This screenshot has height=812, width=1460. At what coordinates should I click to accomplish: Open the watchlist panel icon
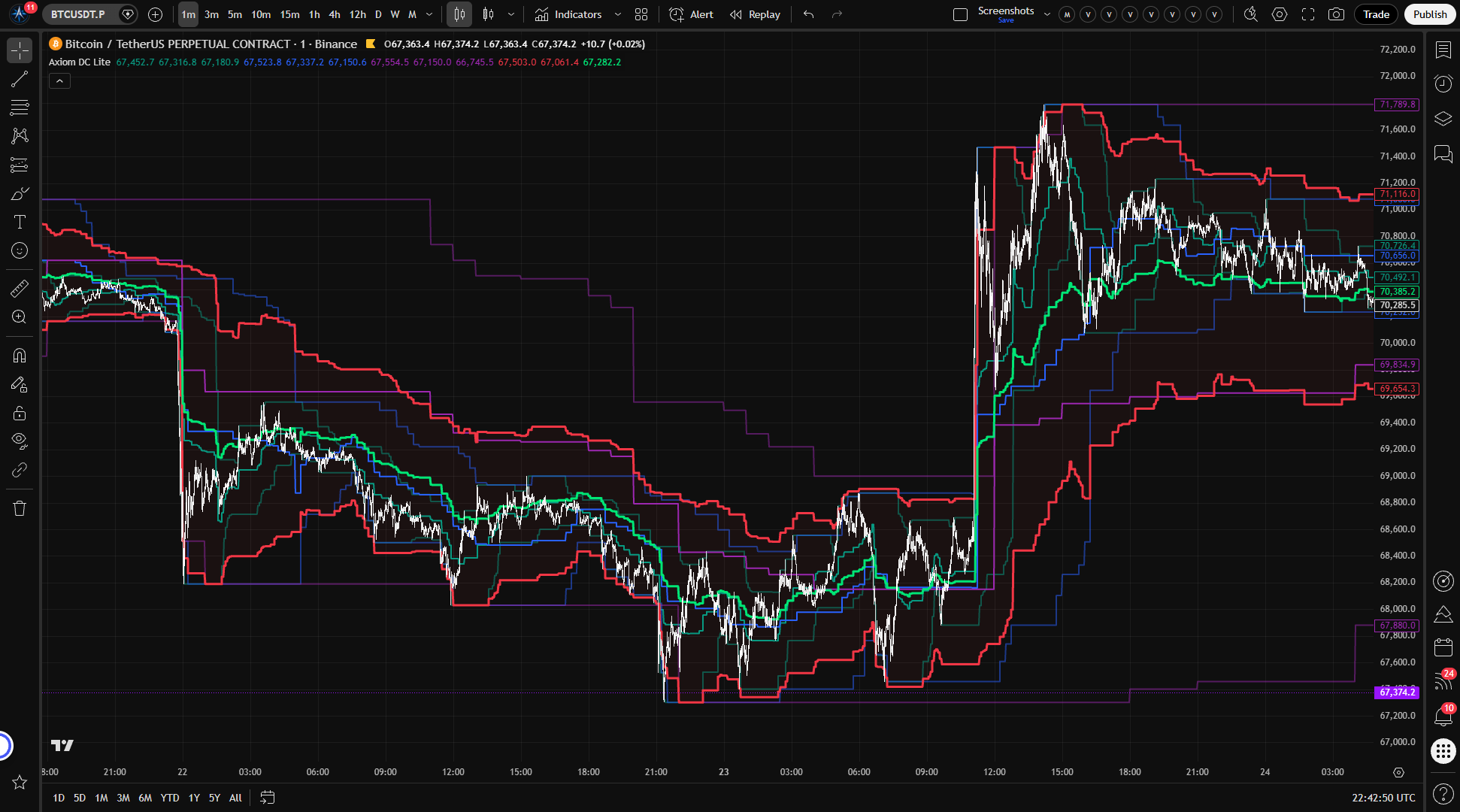[1443, 50]
